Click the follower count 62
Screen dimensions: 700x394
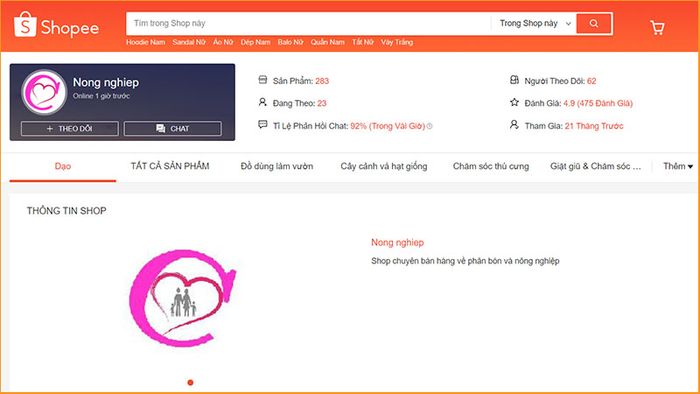[592, 81]
